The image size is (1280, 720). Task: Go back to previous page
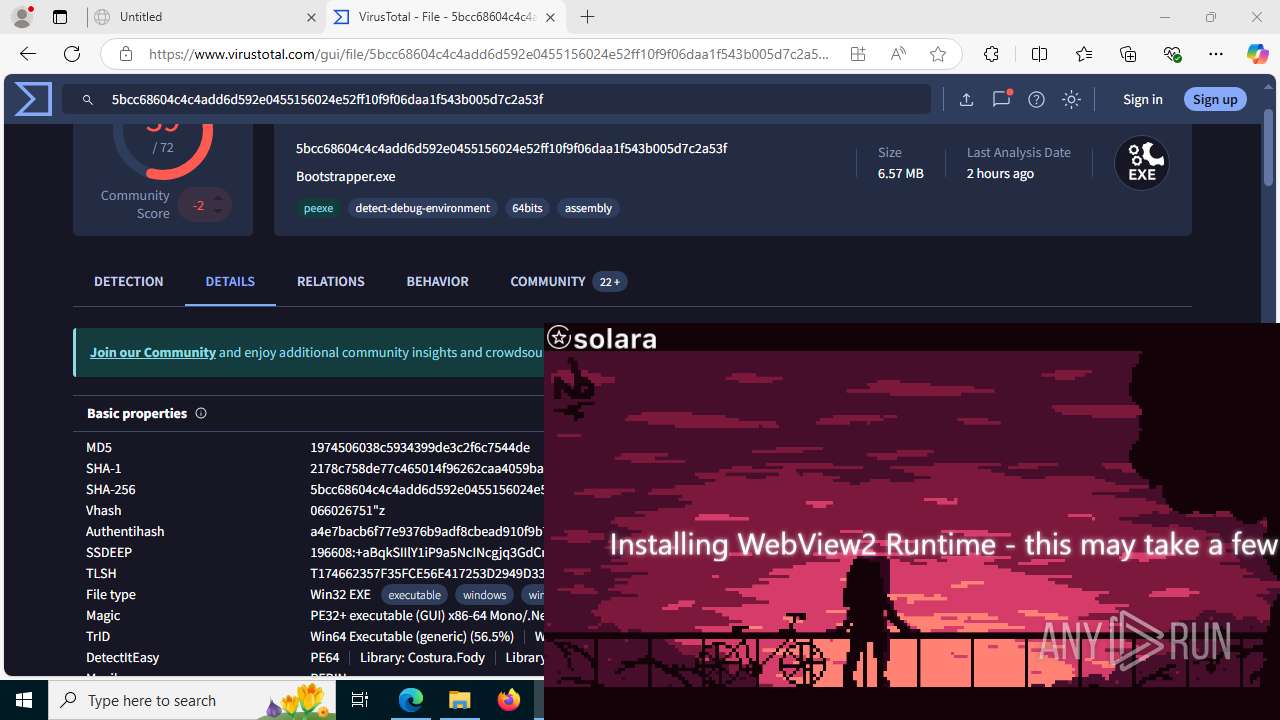27,54
